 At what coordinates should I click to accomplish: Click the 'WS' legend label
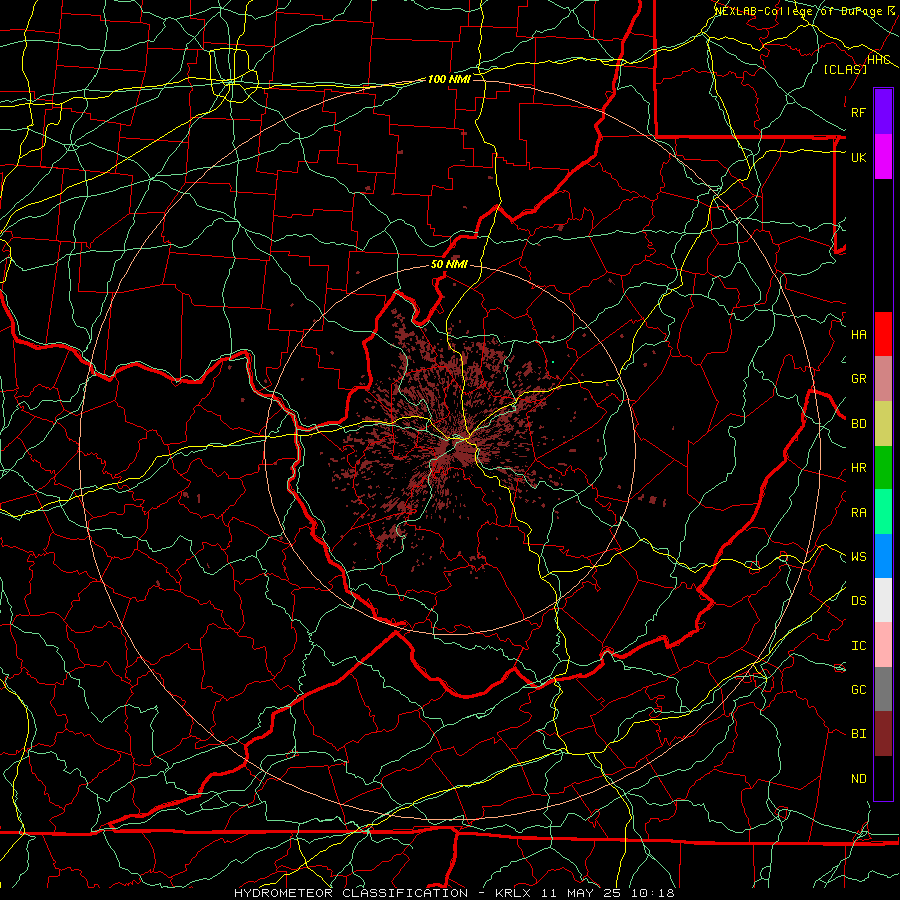858,557
